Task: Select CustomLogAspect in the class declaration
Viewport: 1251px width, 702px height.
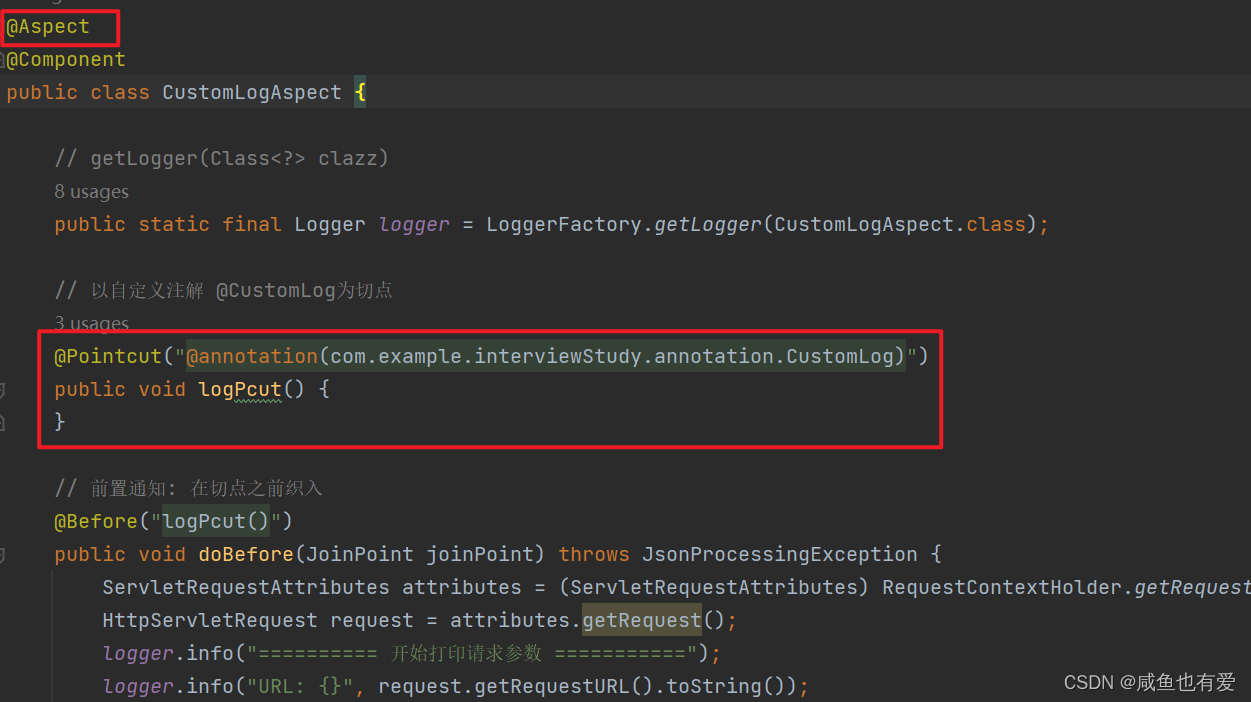Action: [x=252, y=93]
